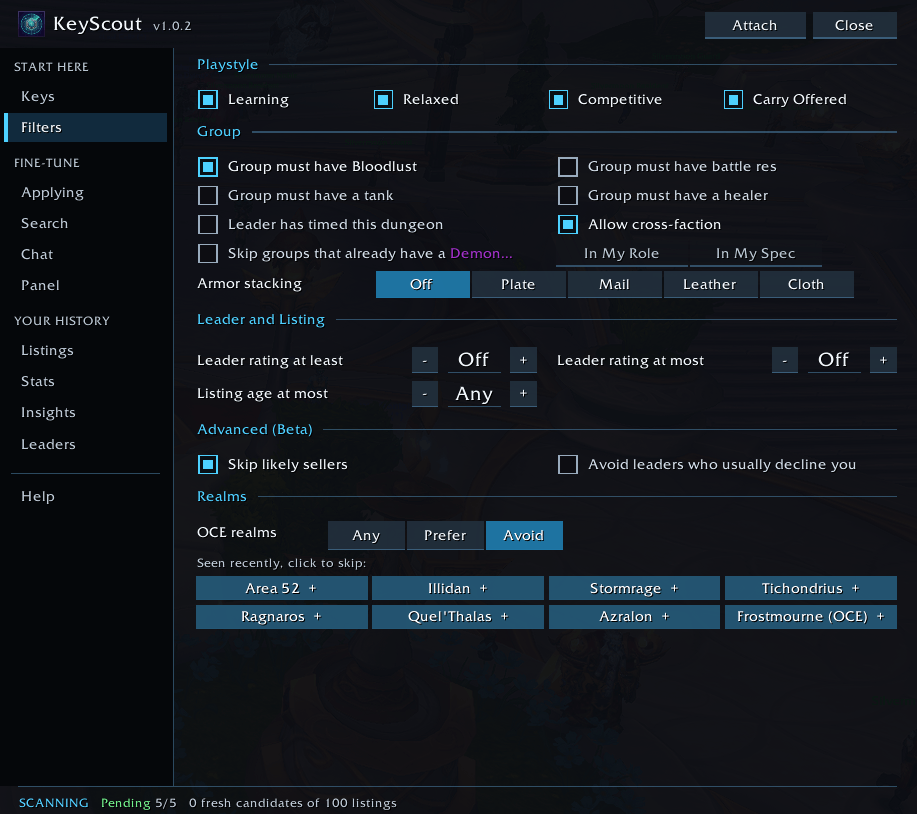
Task: Set armor stacking to Mail
Action: 614,284
